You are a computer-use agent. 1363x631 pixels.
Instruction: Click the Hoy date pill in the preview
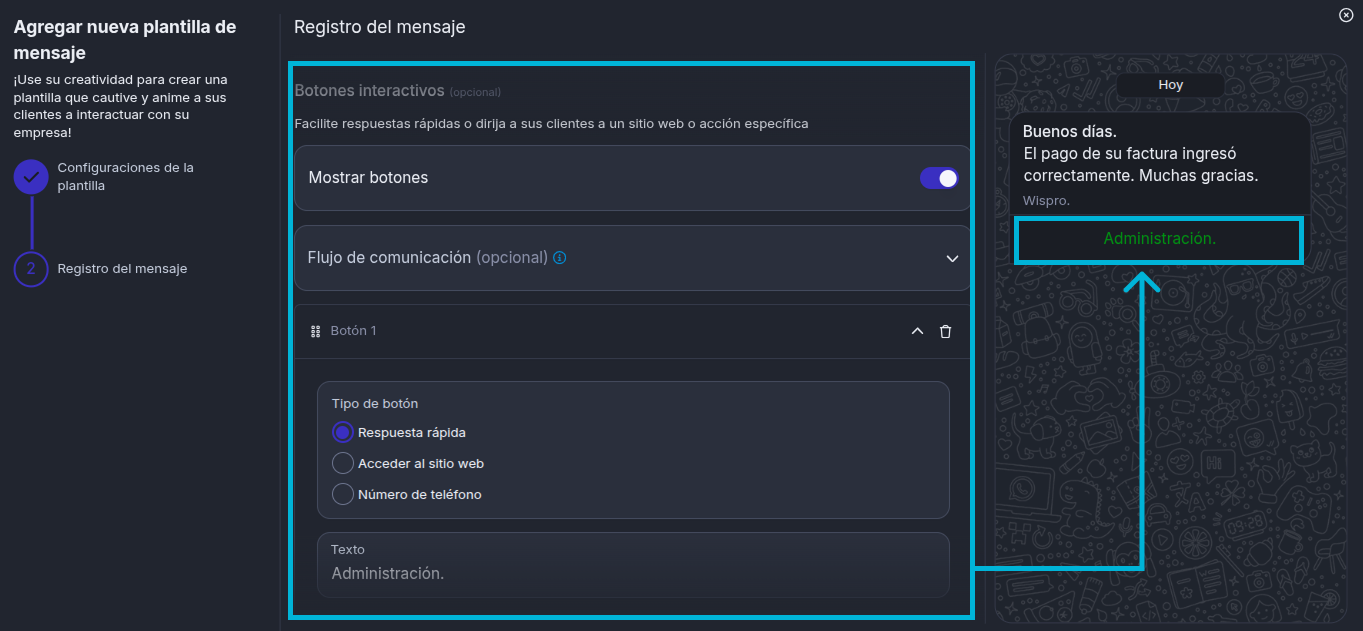1170,85
